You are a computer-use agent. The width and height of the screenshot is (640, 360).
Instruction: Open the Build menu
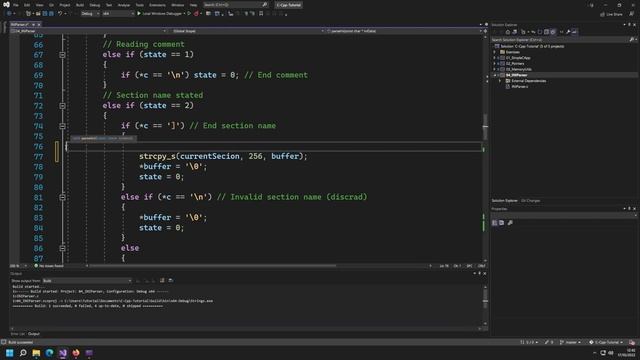(80, 5)
